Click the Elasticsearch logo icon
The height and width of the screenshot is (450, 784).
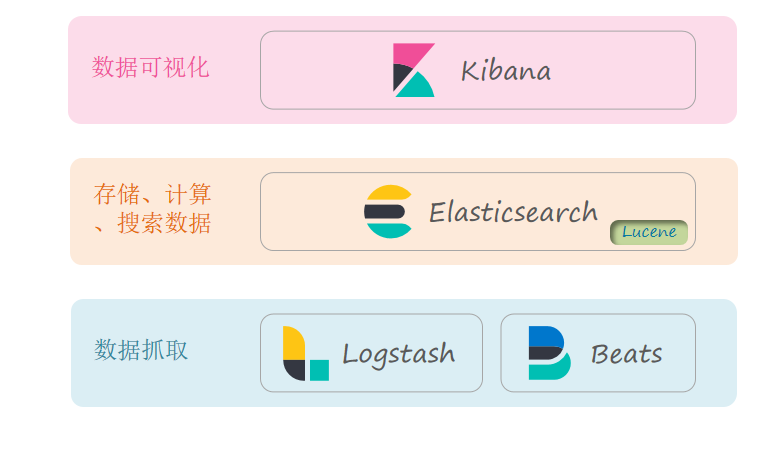(387, 212)
